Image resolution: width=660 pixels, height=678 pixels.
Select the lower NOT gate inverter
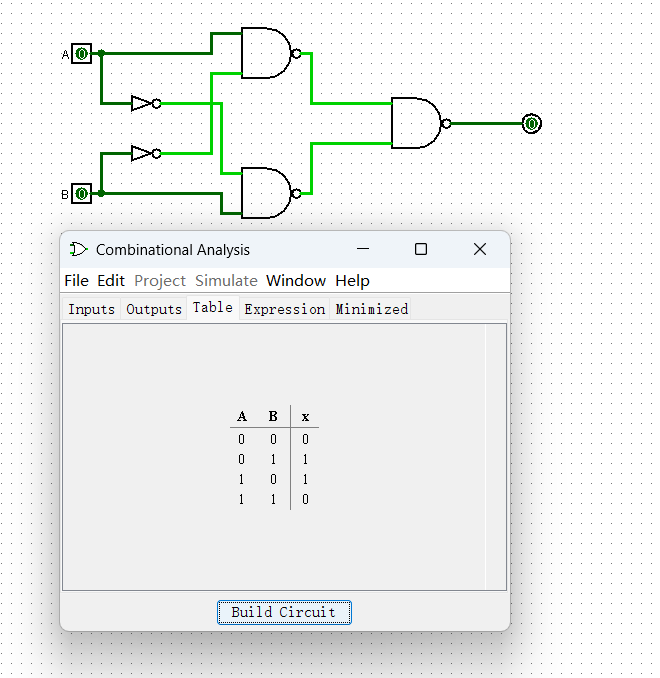(143, 153)
